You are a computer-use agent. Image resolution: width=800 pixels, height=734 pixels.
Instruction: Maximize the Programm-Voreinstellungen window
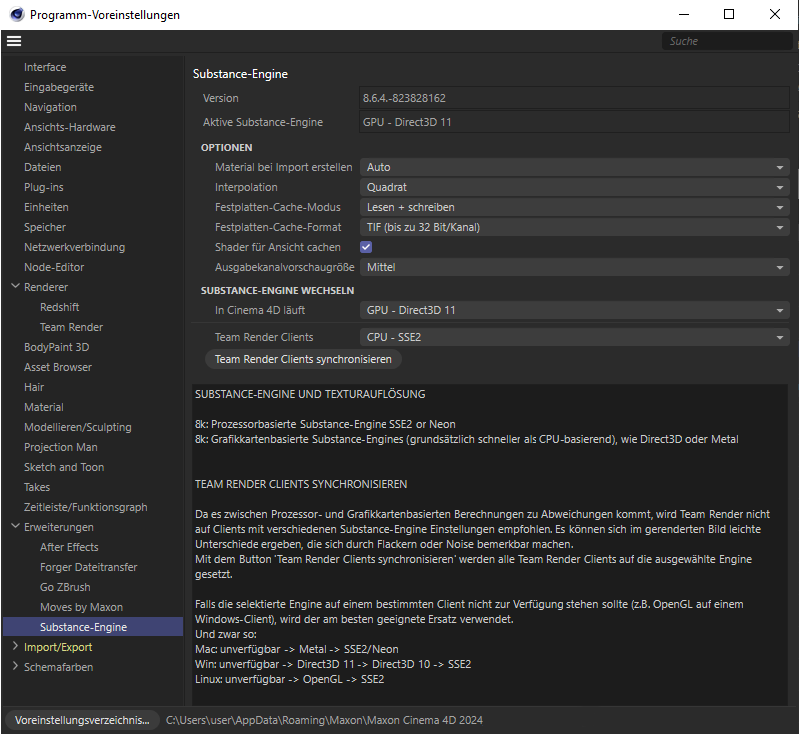coord(729,14)
